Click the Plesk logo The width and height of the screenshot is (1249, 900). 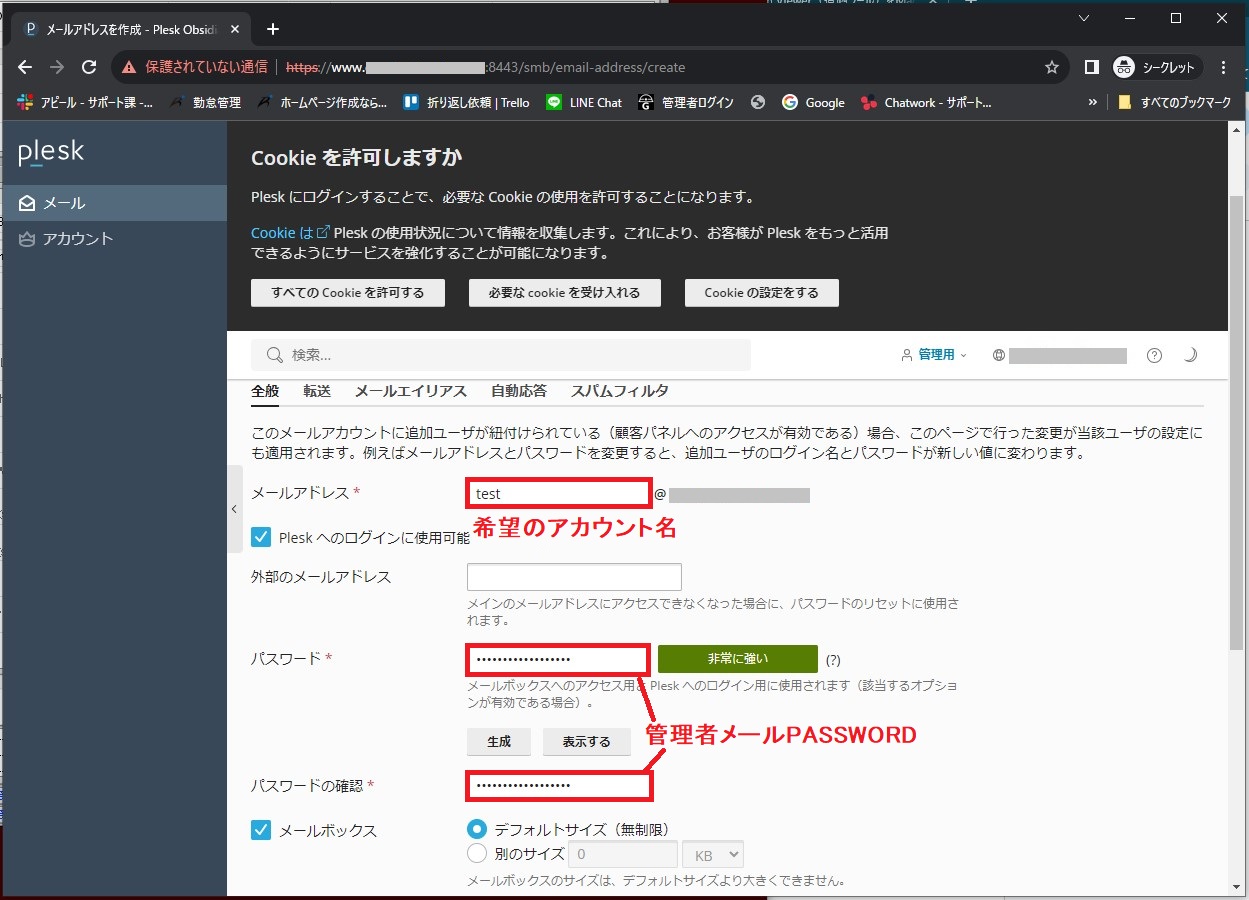click(51, 153)
